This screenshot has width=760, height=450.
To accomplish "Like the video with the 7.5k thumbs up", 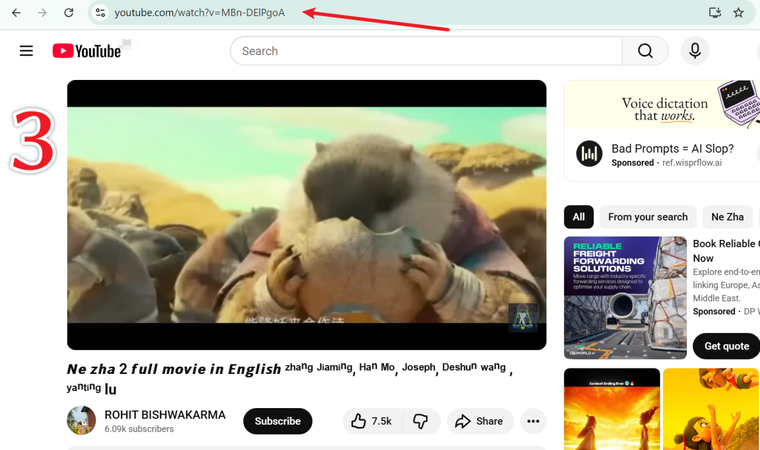I will 372,421.
